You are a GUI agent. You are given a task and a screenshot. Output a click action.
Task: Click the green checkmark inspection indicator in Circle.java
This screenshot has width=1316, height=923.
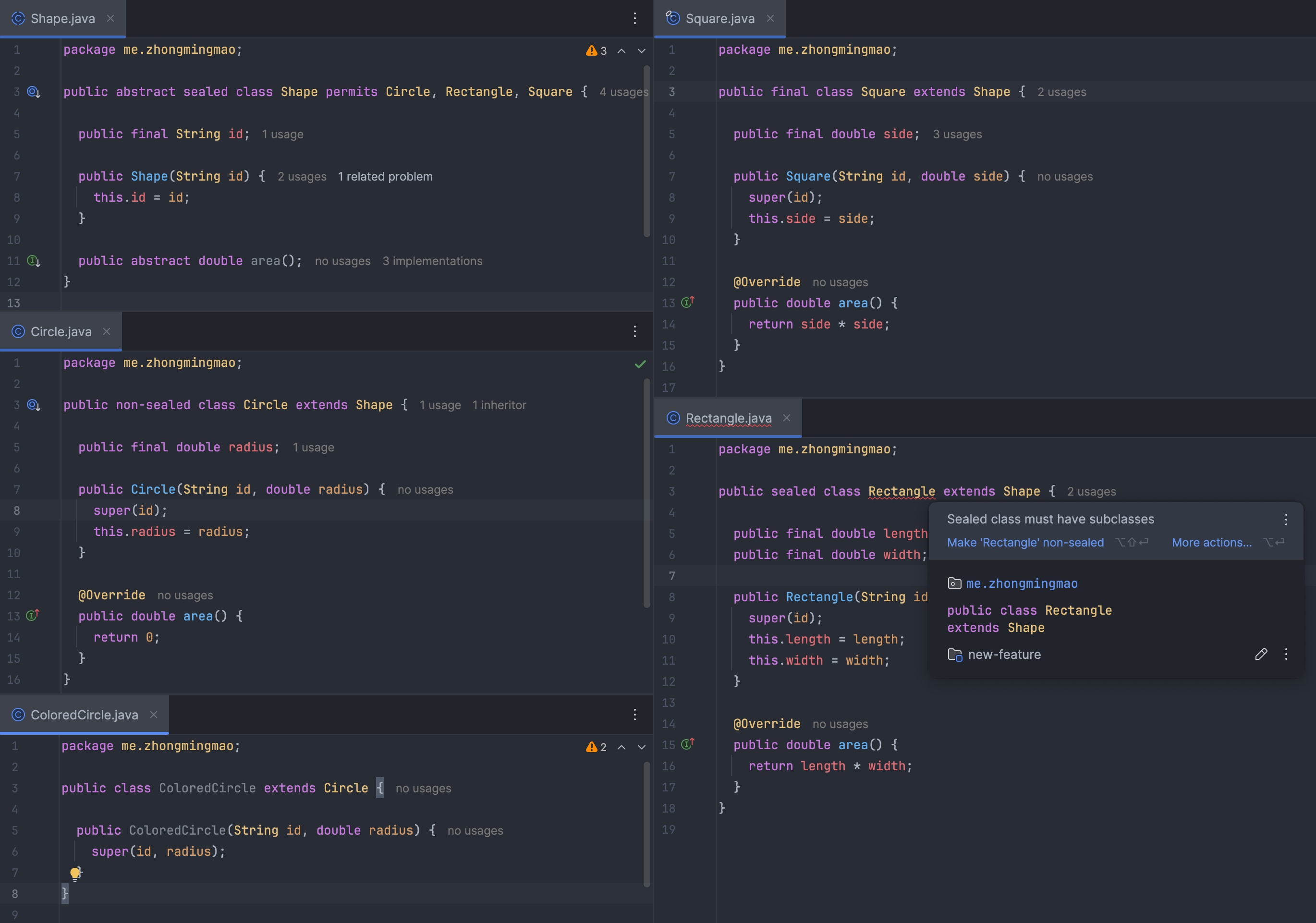click(x=640, y=364)
